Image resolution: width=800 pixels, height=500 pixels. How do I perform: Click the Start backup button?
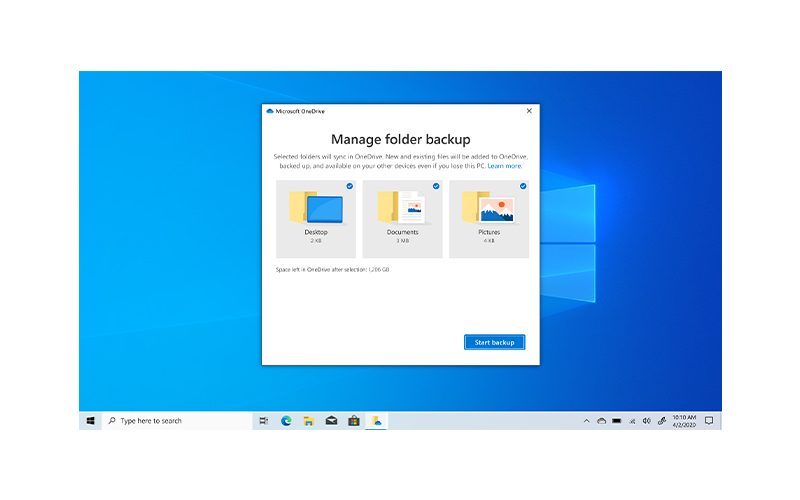coord(494,342)
